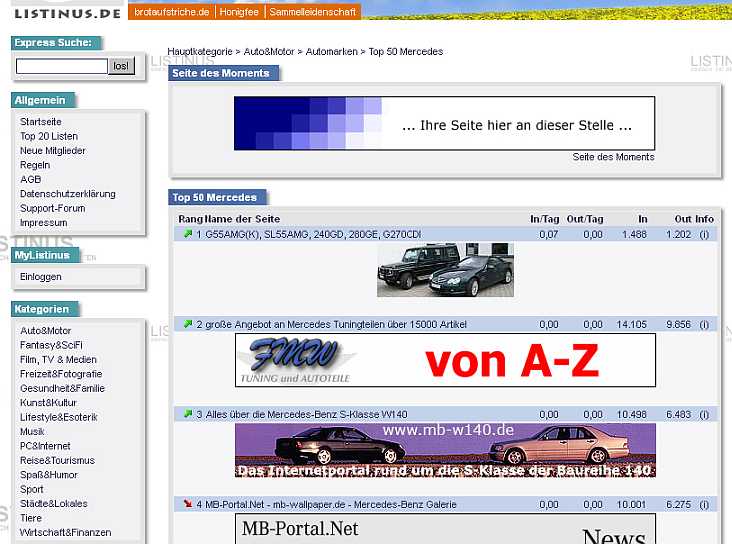Go to Startseite
Screen dimensions: 732x544
pyautogui.click(x=41, y=121)
